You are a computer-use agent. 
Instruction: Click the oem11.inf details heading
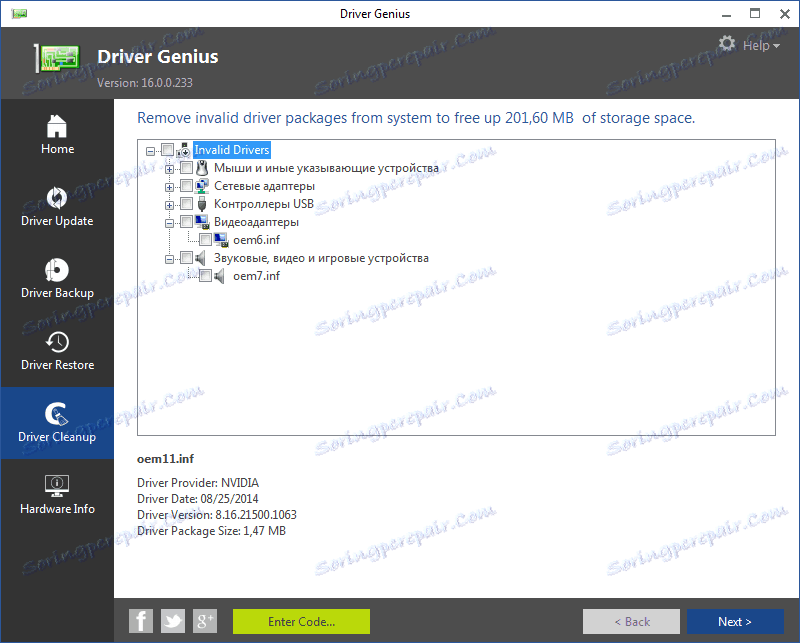(x=165, y=459)
